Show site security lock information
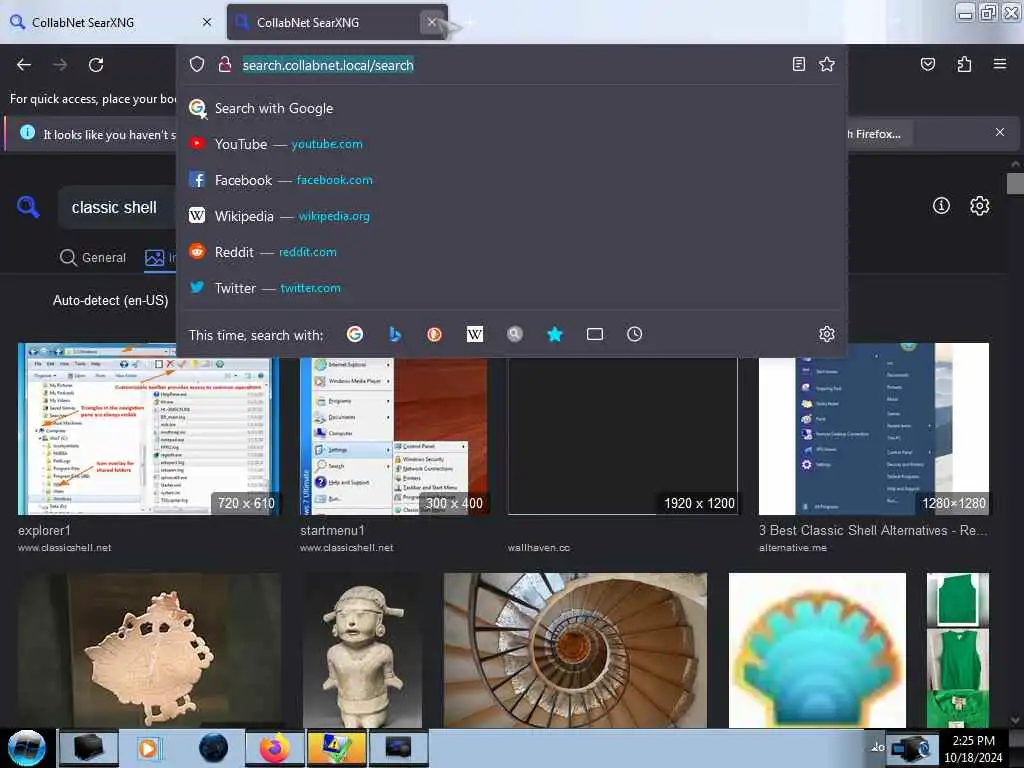 coord(225,64)
